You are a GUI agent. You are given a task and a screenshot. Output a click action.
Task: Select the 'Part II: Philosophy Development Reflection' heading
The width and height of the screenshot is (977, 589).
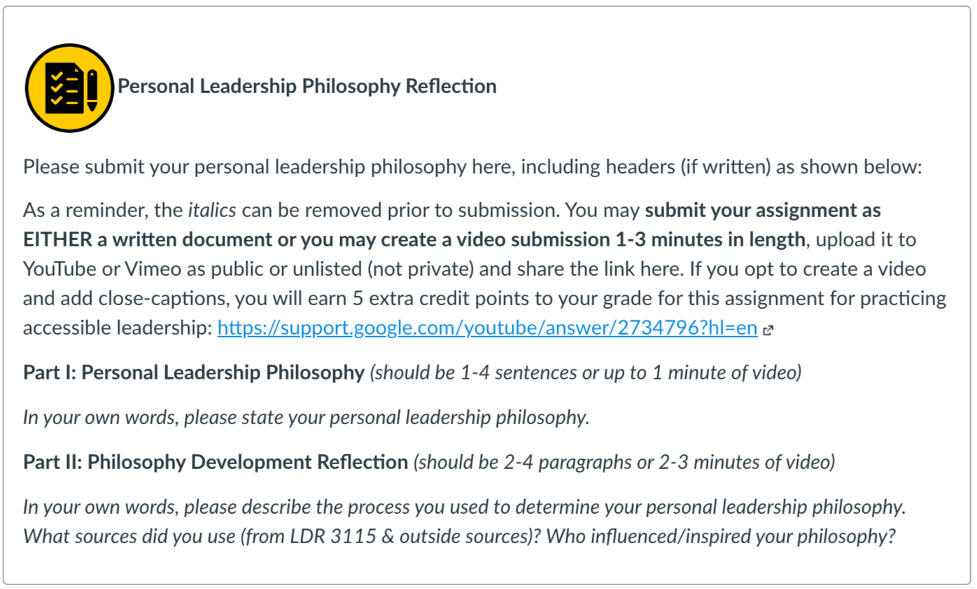(x=216, y=462)
